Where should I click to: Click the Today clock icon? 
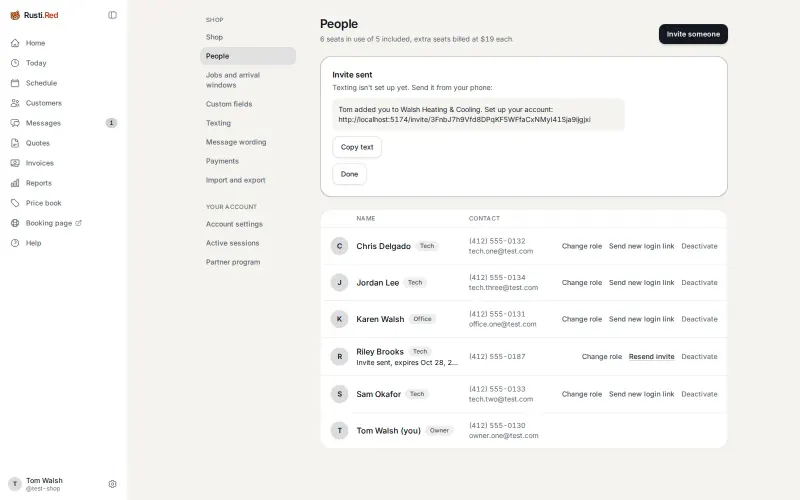click(x=15, y=63)
